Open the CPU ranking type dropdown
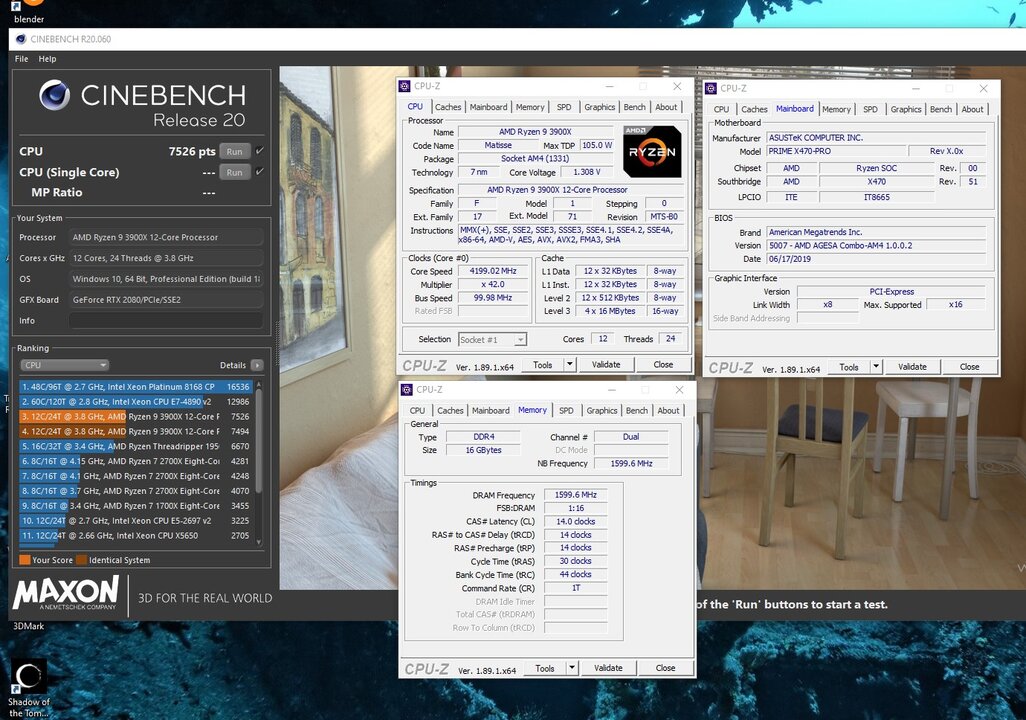This screenshot has height=720, width=1026. click(65, 365)
